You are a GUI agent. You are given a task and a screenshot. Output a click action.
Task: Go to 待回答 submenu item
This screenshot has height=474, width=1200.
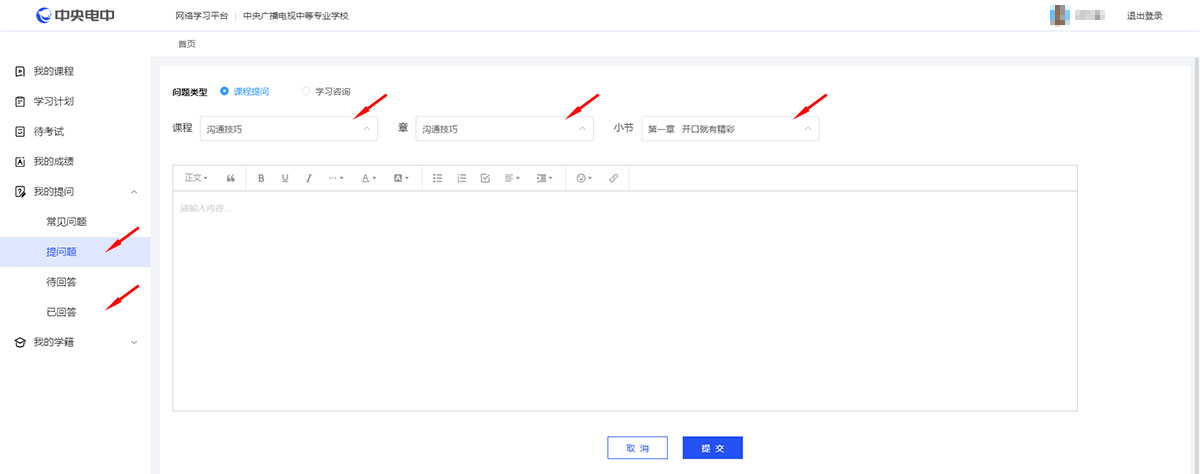pos(62,282)
